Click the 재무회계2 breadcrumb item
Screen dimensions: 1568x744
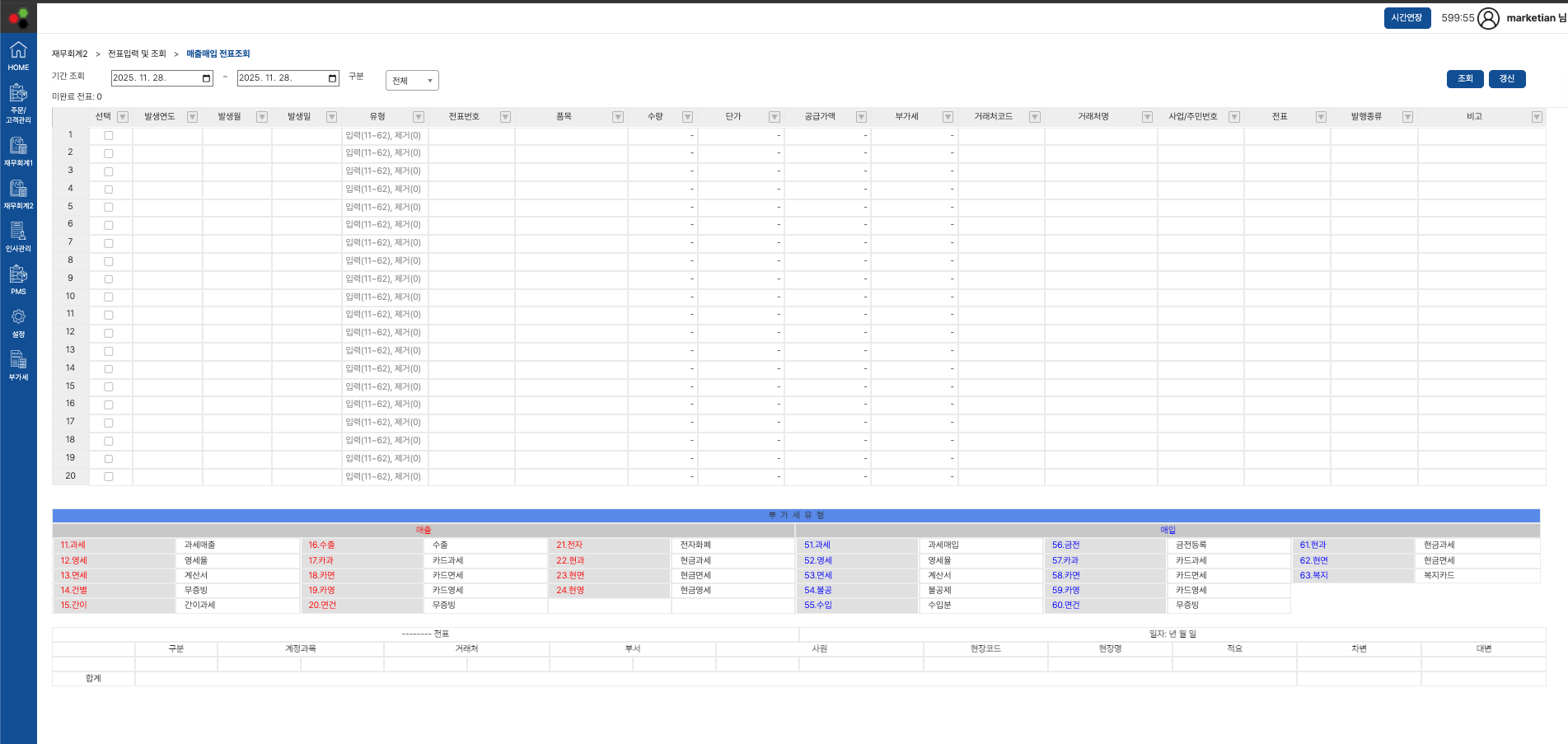(69, 54)
